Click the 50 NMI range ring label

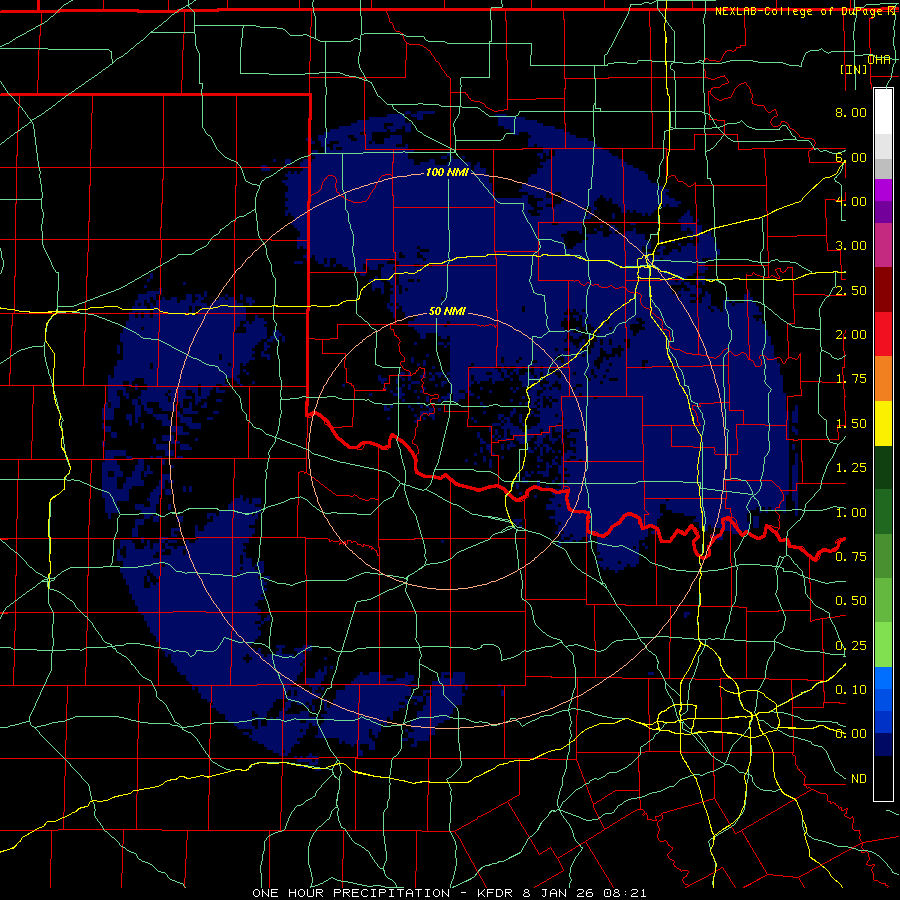tap(447, 311)
